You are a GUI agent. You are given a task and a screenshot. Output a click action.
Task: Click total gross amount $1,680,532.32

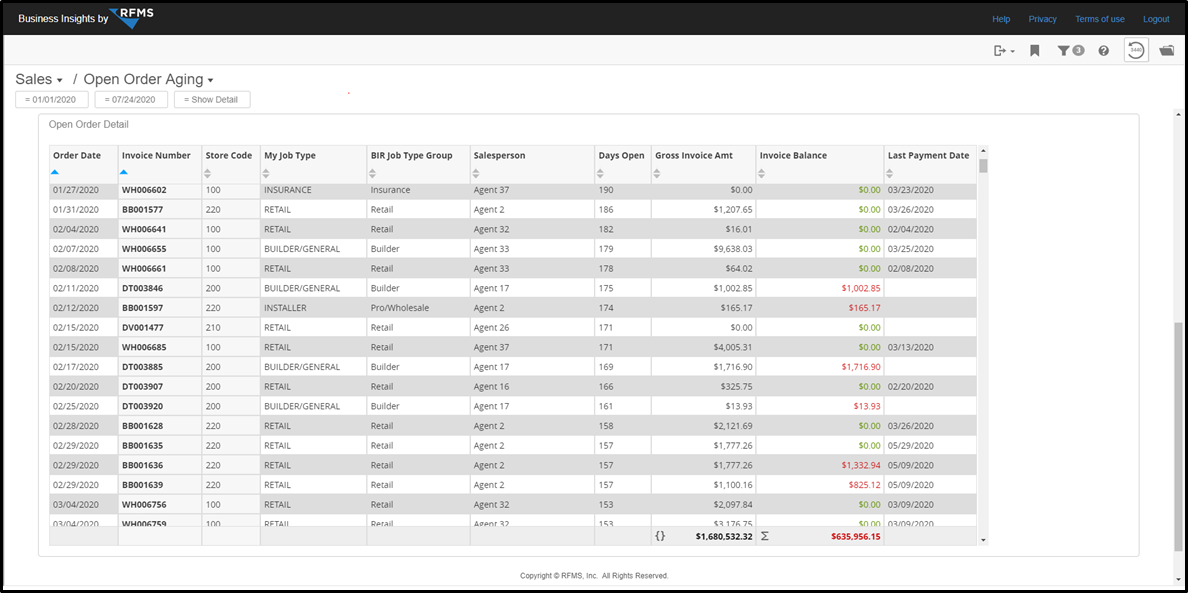click(x=724, y=537)
